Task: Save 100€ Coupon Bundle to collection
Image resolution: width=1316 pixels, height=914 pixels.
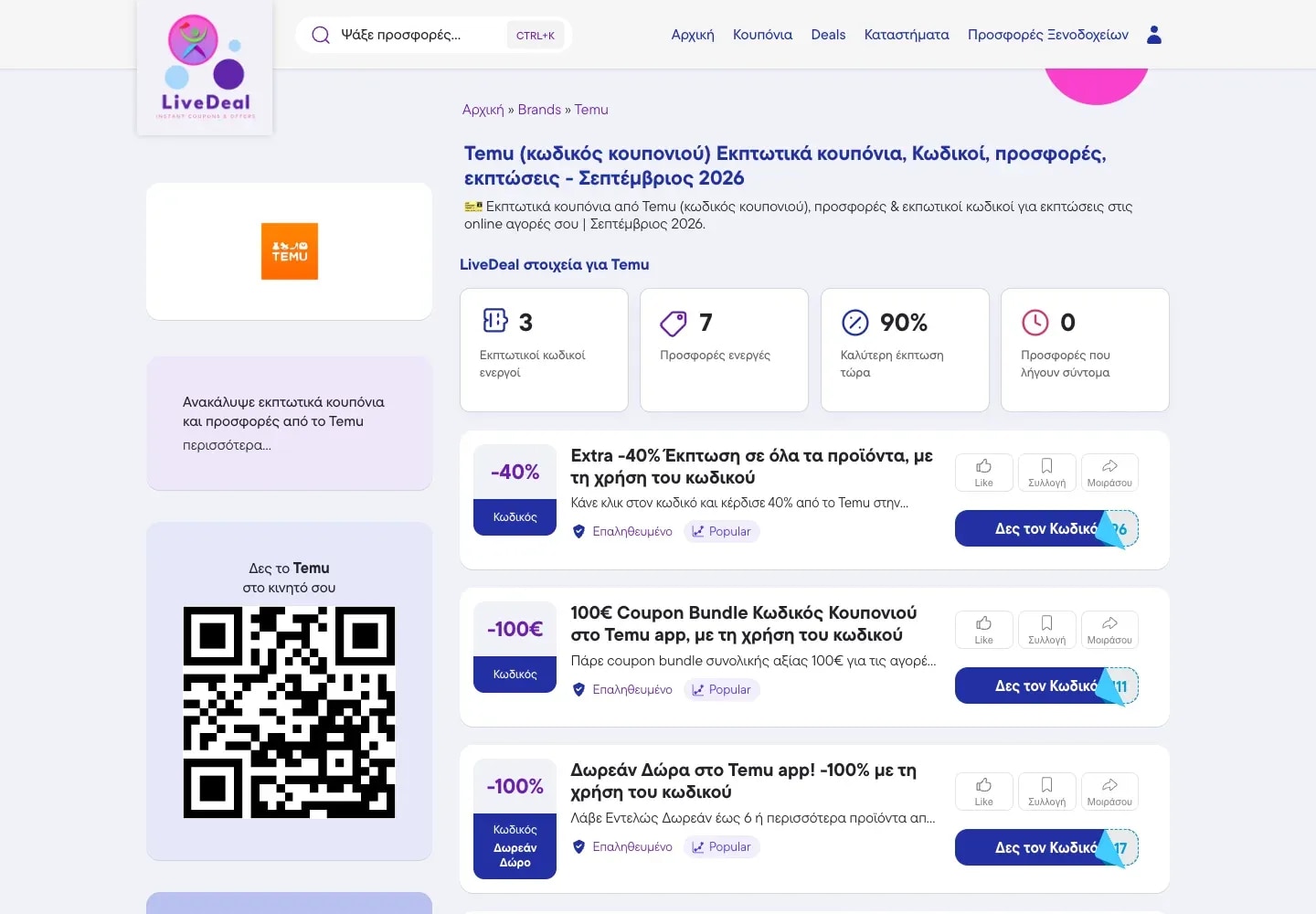Action: click(1047, 630)
